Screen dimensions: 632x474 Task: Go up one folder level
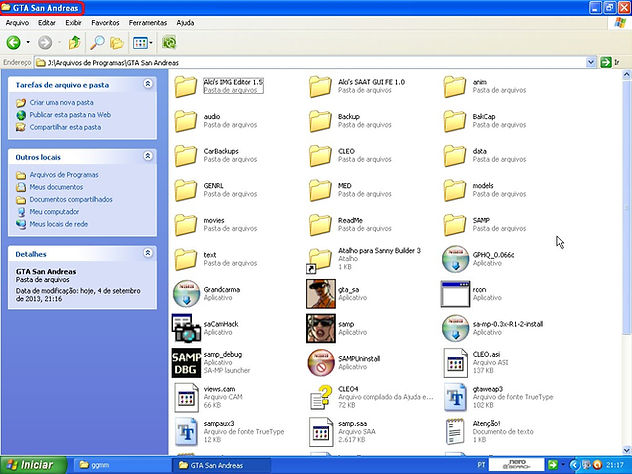[x=75, y=42]
